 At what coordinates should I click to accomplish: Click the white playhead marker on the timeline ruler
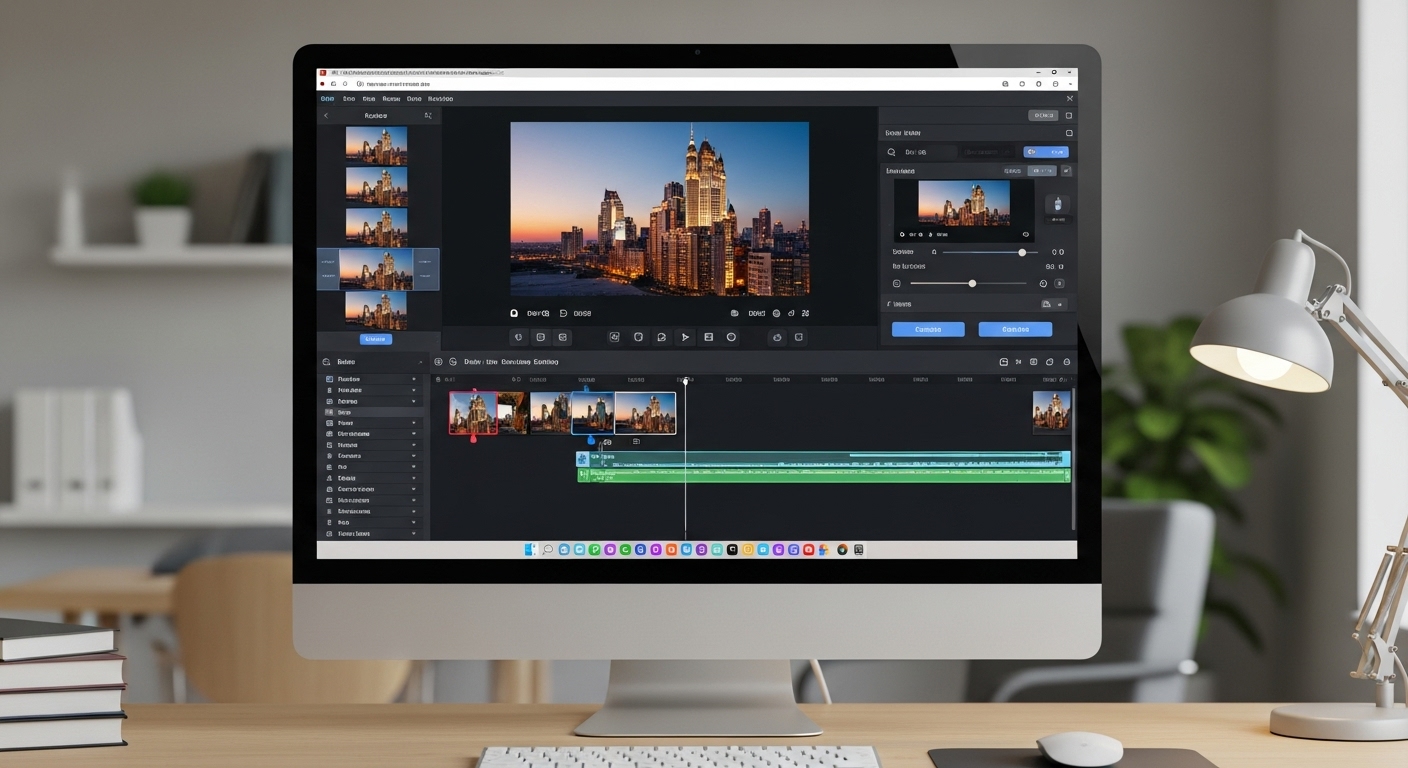point(685,380)
